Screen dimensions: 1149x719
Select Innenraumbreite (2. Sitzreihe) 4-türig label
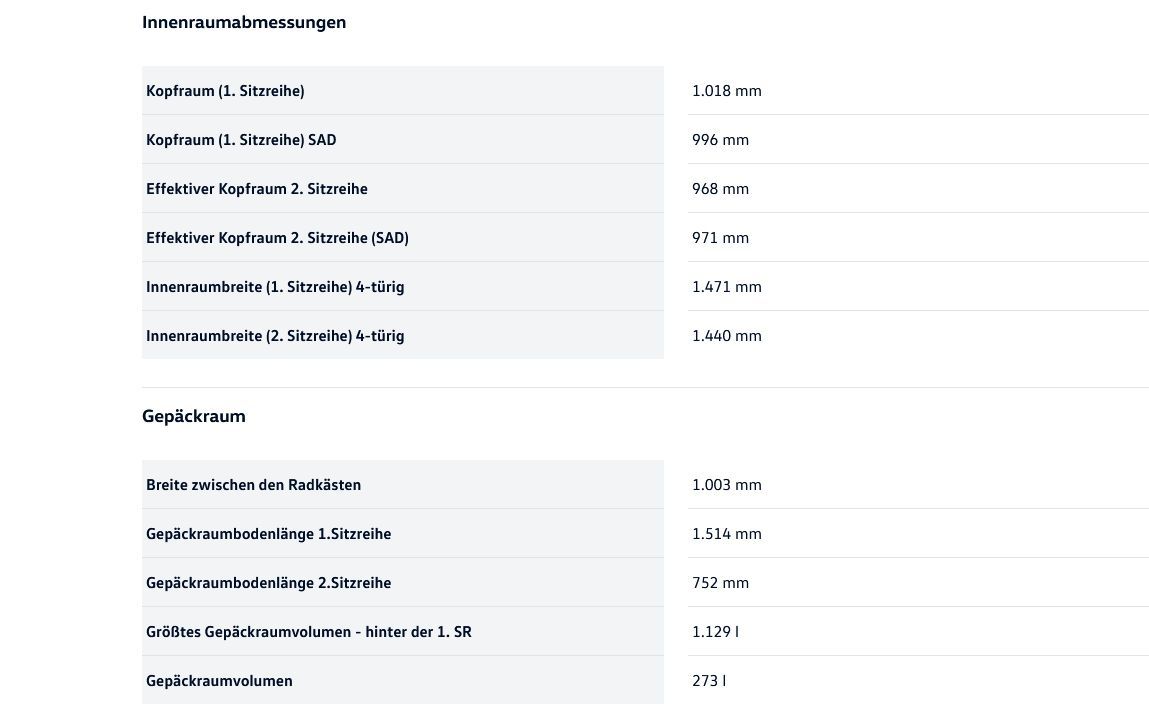(x=275, y=336)
